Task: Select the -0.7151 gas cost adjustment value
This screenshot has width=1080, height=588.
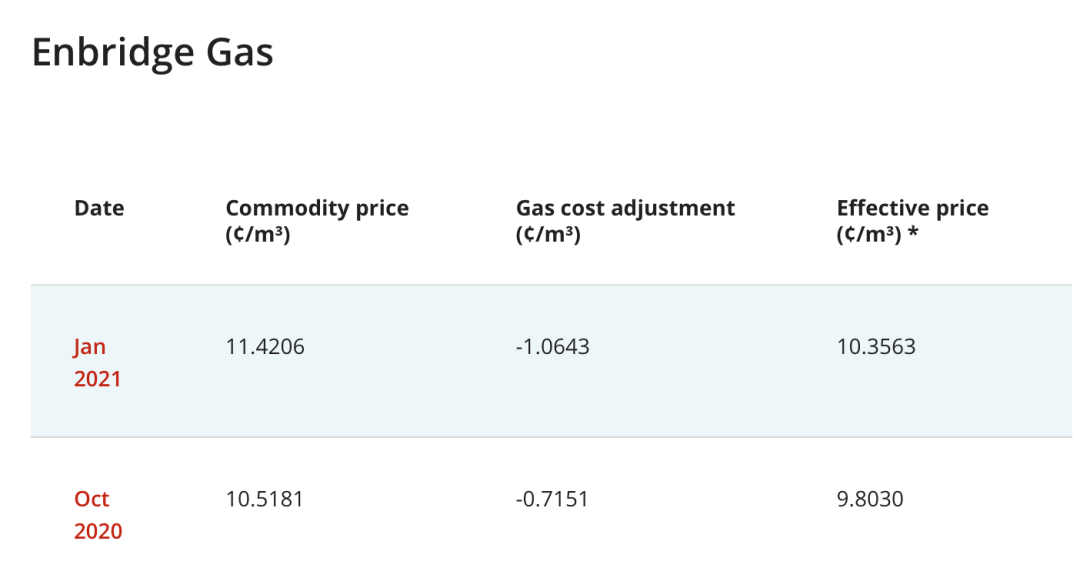Action: tap(552, 498)
